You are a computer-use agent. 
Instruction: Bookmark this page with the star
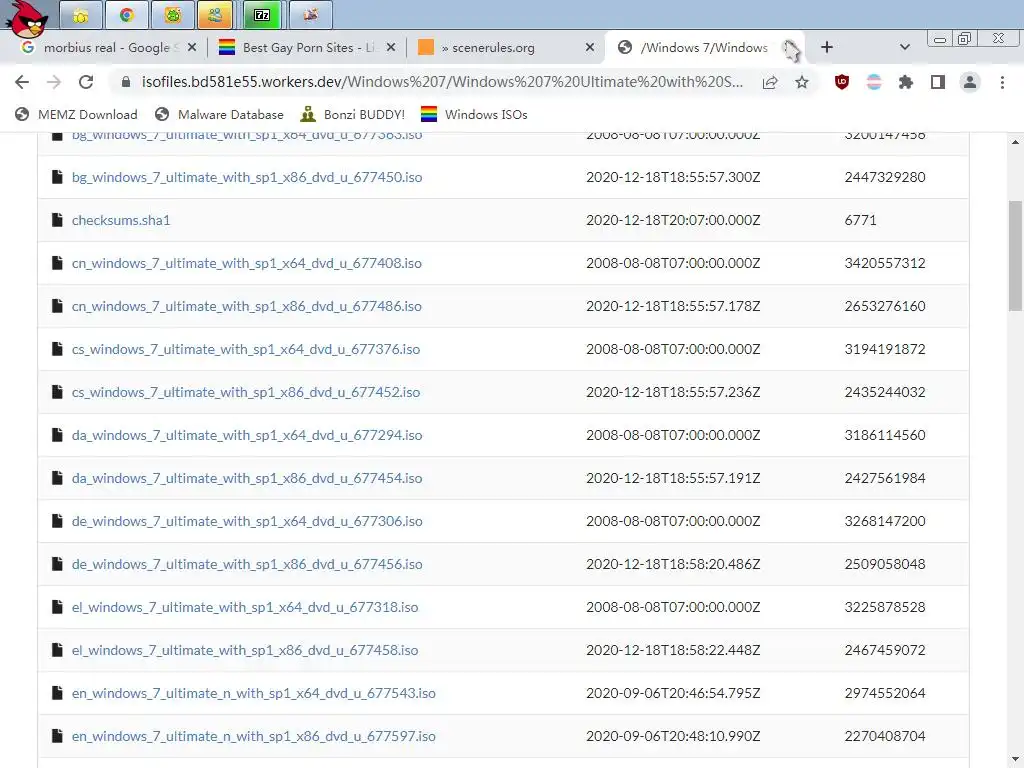[x=802, y=82]
